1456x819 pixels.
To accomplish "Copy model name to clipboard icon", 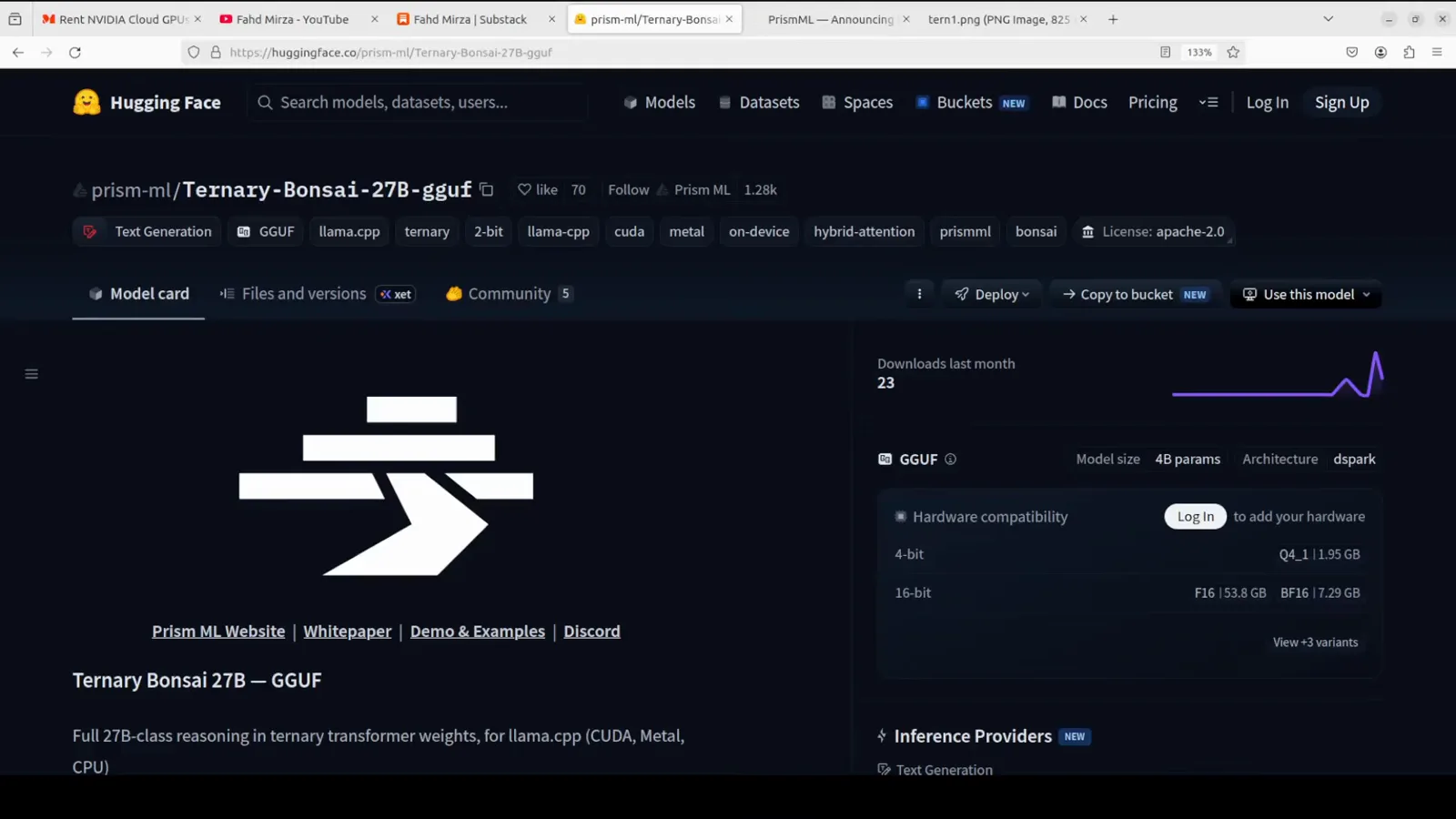I will pyautogui.click(x=487, y=189).
